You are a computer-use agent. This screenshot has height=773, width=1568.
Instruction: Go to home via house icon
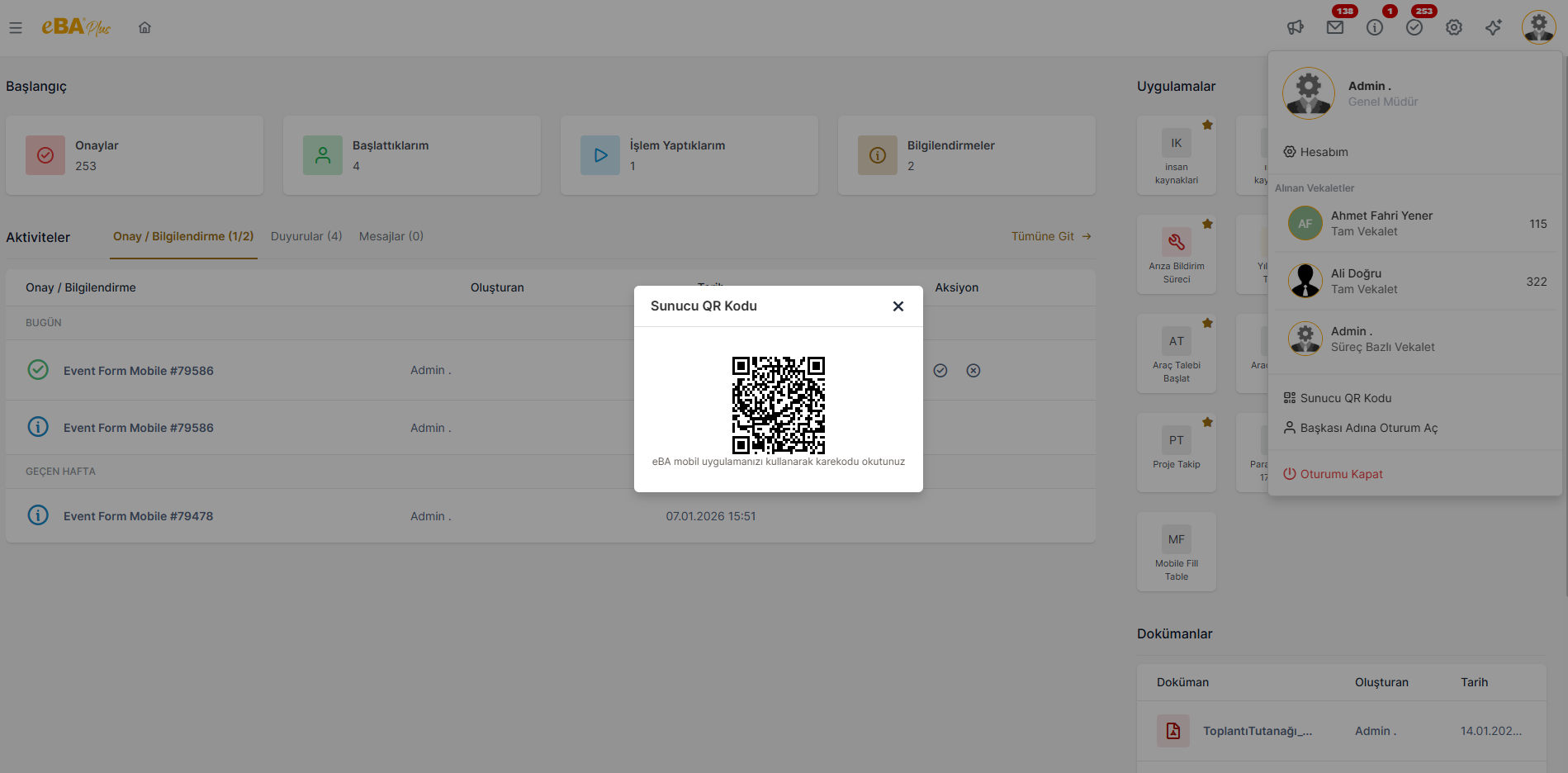[x=144, y=28]
